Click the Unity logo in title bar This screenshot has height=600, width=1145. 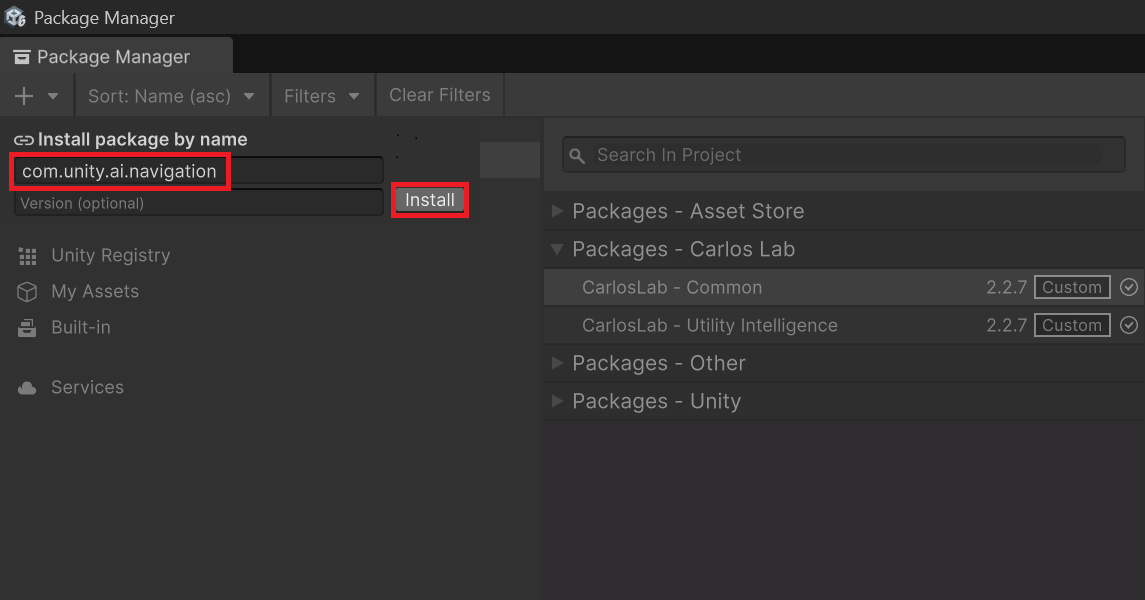click(x=15, y=17)
